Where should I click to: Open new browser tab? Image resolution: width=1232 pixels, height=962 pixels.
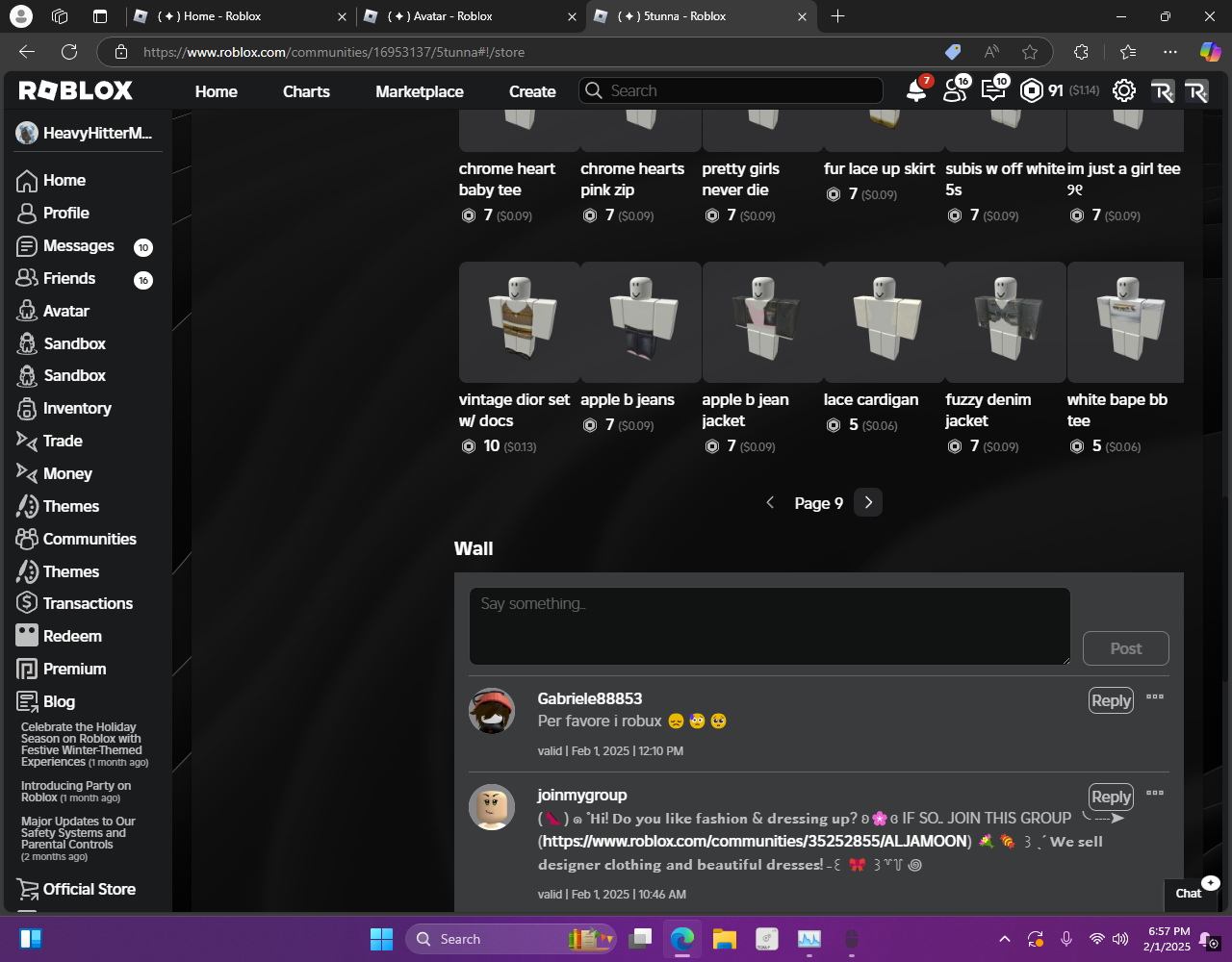[x=837, y=16]
